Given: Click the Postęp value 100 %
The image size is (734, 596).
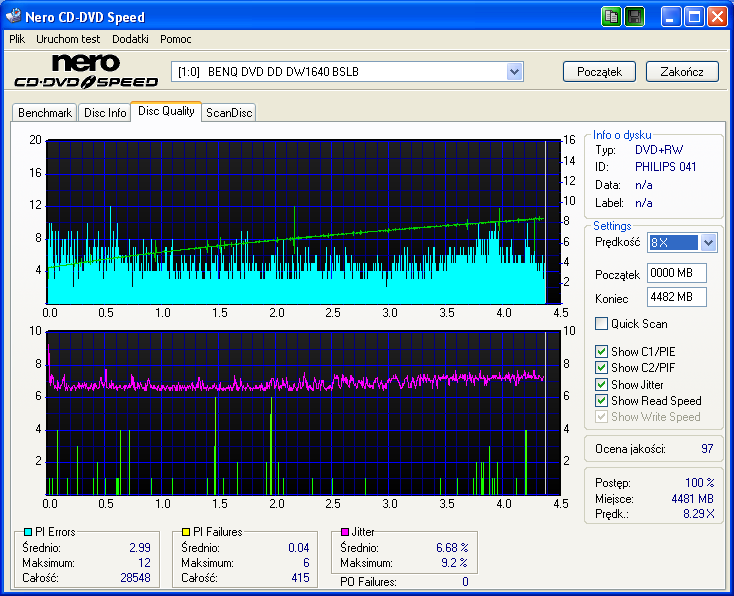Looking at the screenshot, I should point(700,483).
